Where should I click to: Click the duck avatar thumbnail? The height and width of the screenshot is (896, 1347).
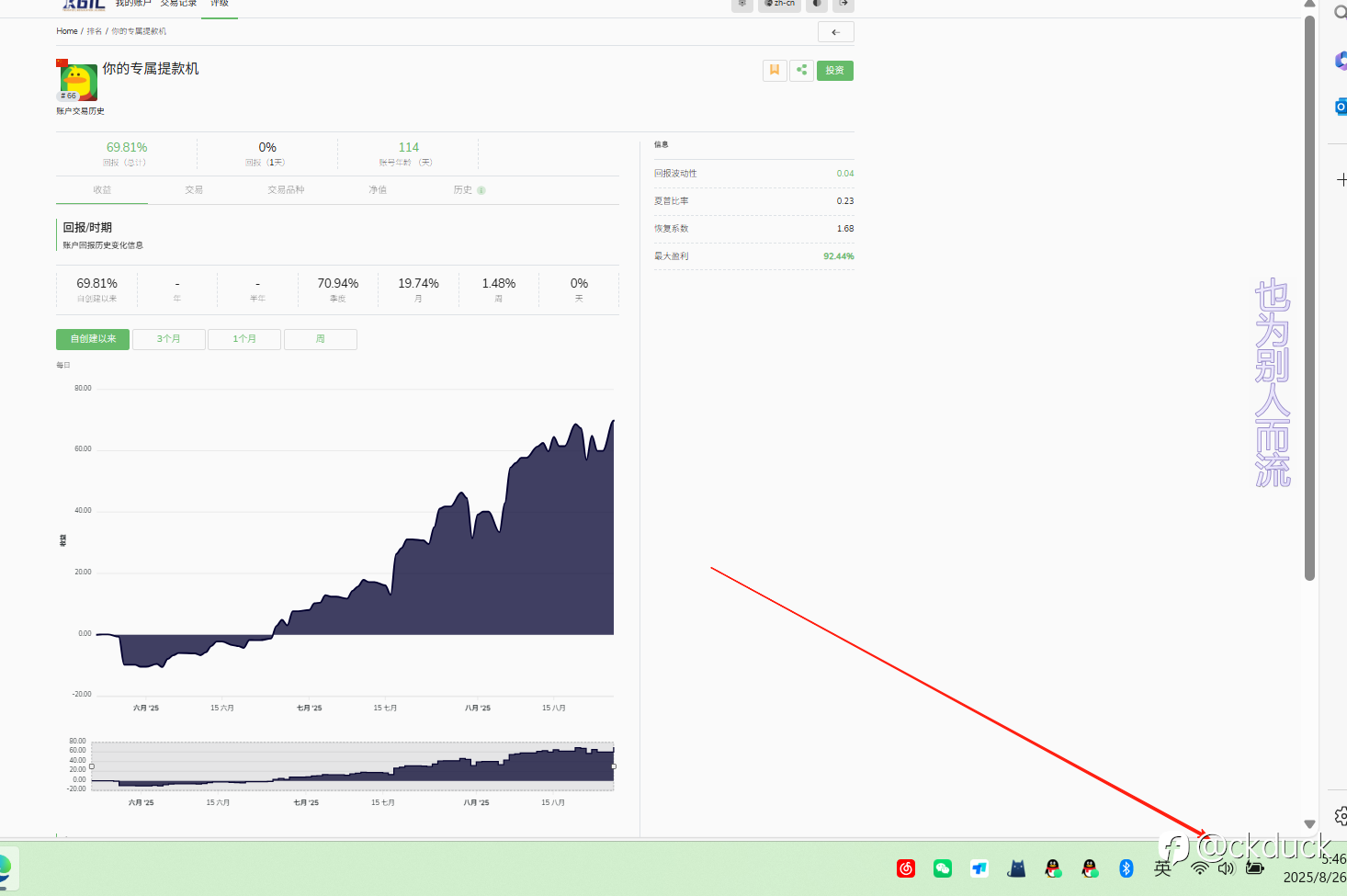(x=78, y=82)
